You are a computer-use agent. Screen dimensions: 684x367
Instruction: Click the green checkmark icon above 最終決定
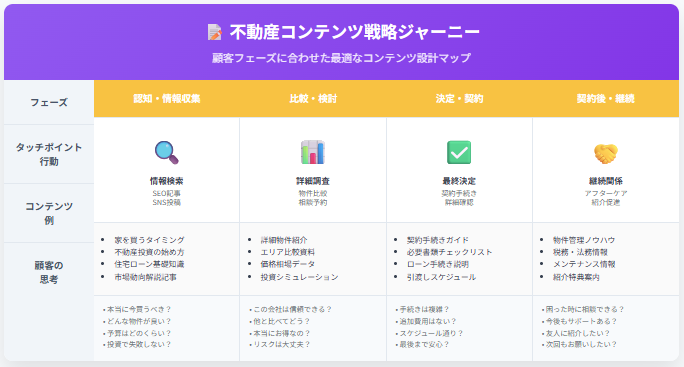(x=459, y=152)
